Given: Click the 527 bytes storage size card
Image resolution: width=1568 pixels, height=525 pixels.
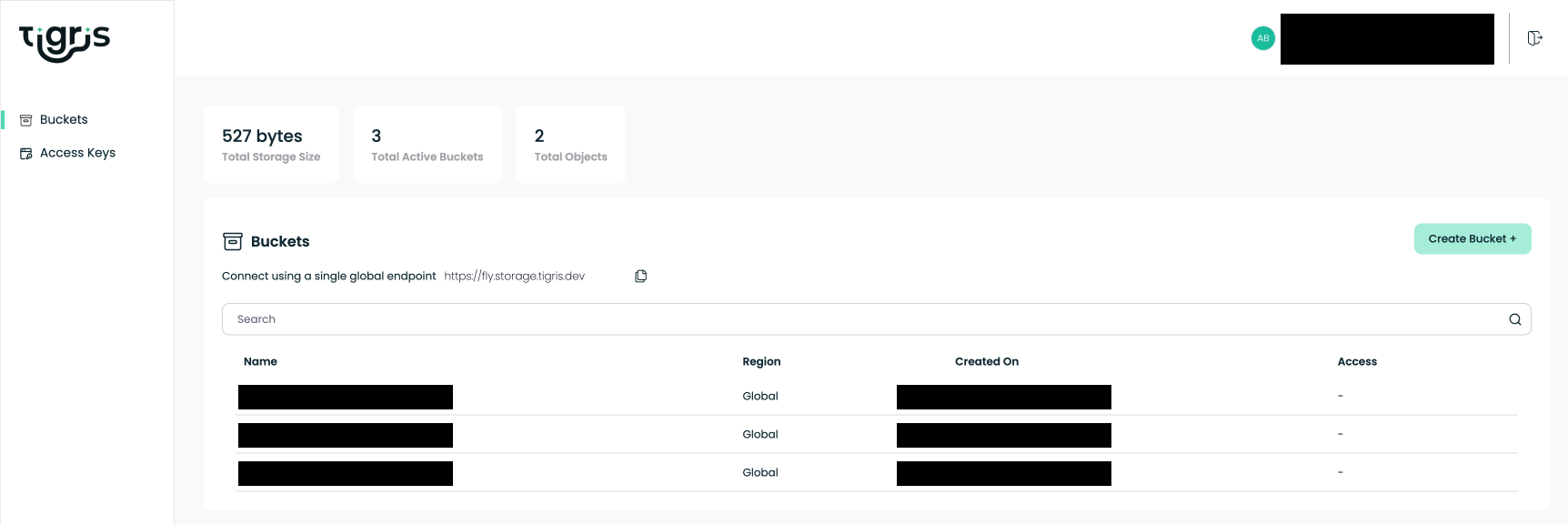Looking at the screenshot, I should (x=271, y=145).
